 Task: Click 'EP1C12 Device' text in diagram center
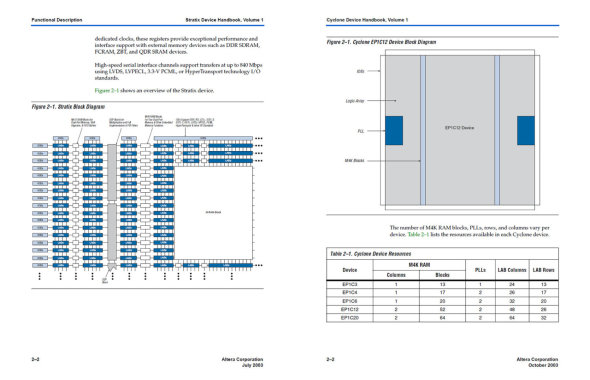(x=459, y=128)
